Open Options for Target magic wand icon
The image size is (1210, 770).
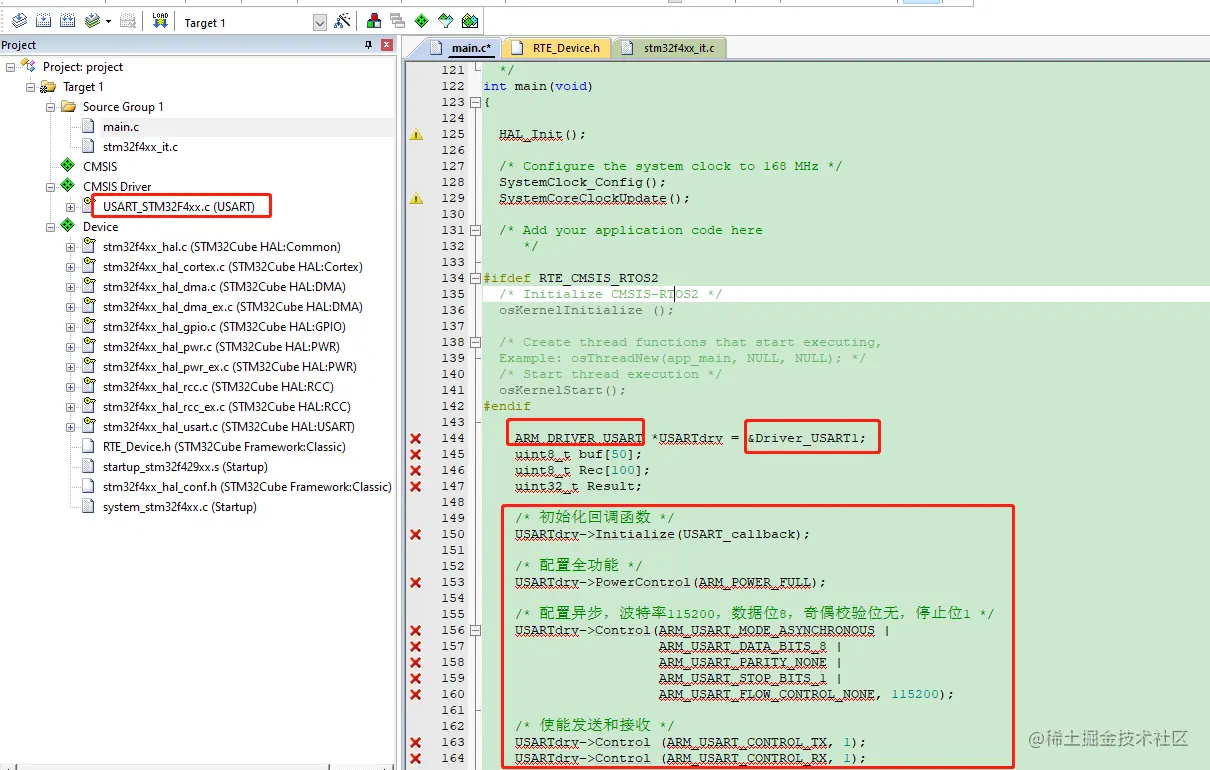pyautogui.click(x=342, y=21)
